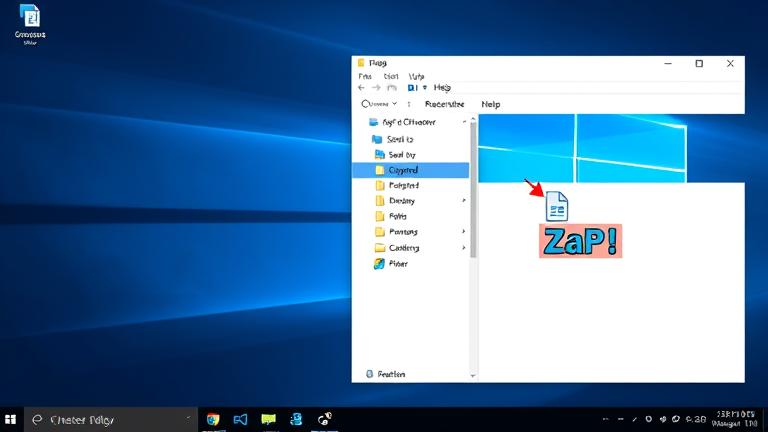Select the document file icon in the content pane
768x432 pixels.
tap(557, 206)
